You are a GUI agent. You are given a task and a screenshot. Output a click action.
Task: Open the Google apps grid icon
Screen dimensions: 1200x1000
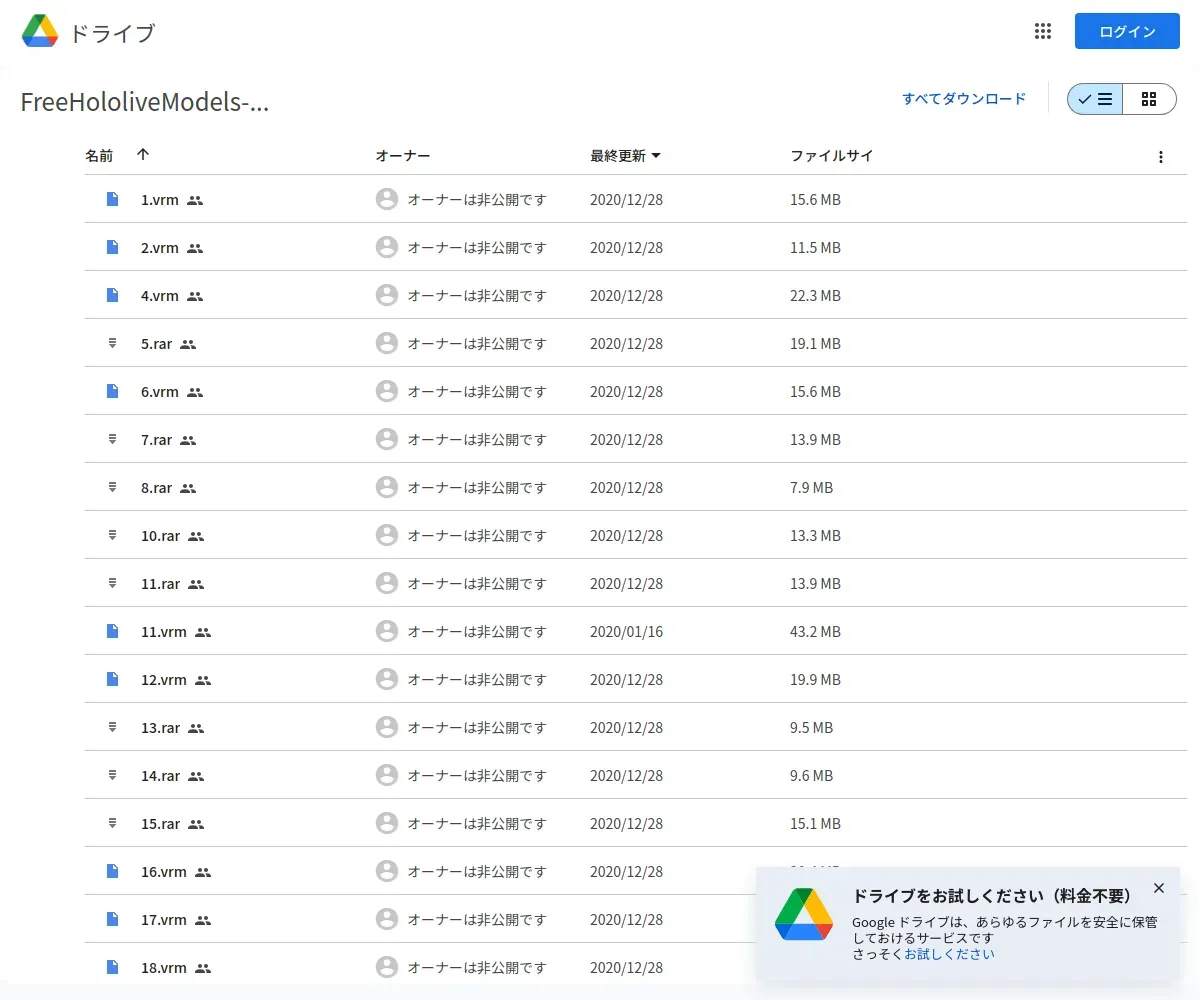(x=1043, y=31)
